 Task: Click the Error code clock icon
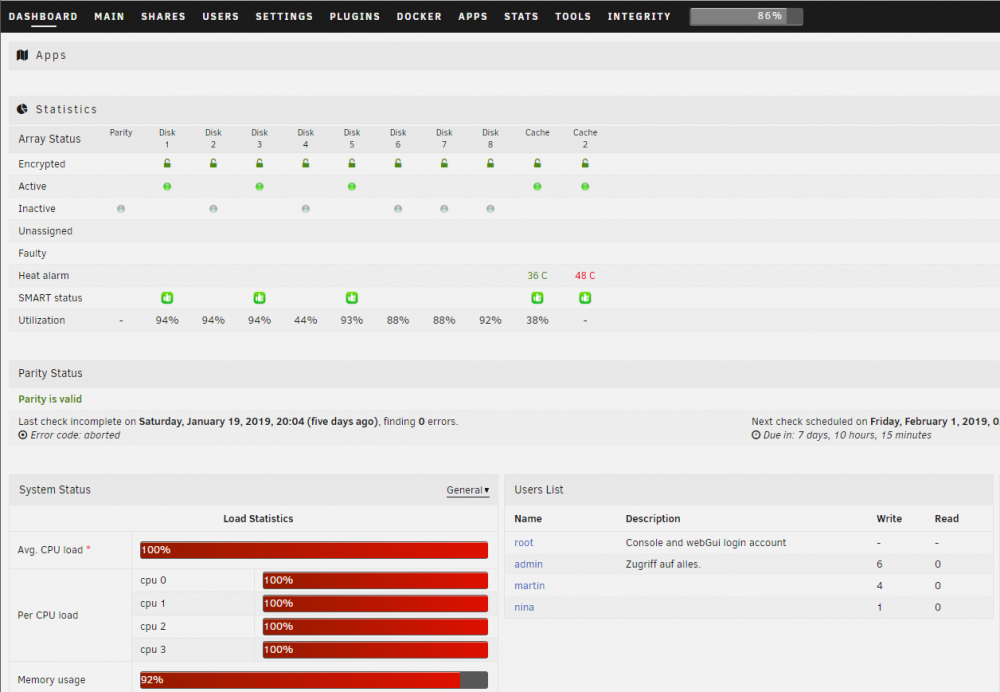click(23, 435)
